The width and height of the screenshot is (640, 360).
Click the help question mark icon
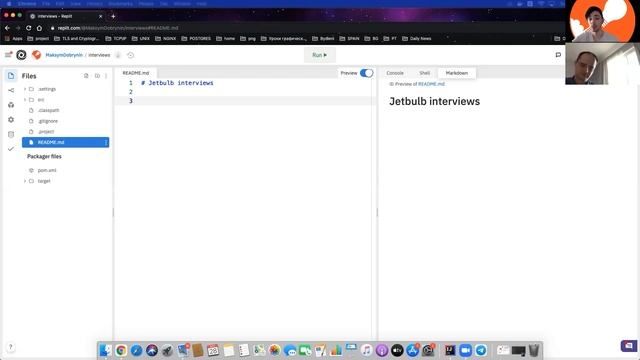[11, 347]
